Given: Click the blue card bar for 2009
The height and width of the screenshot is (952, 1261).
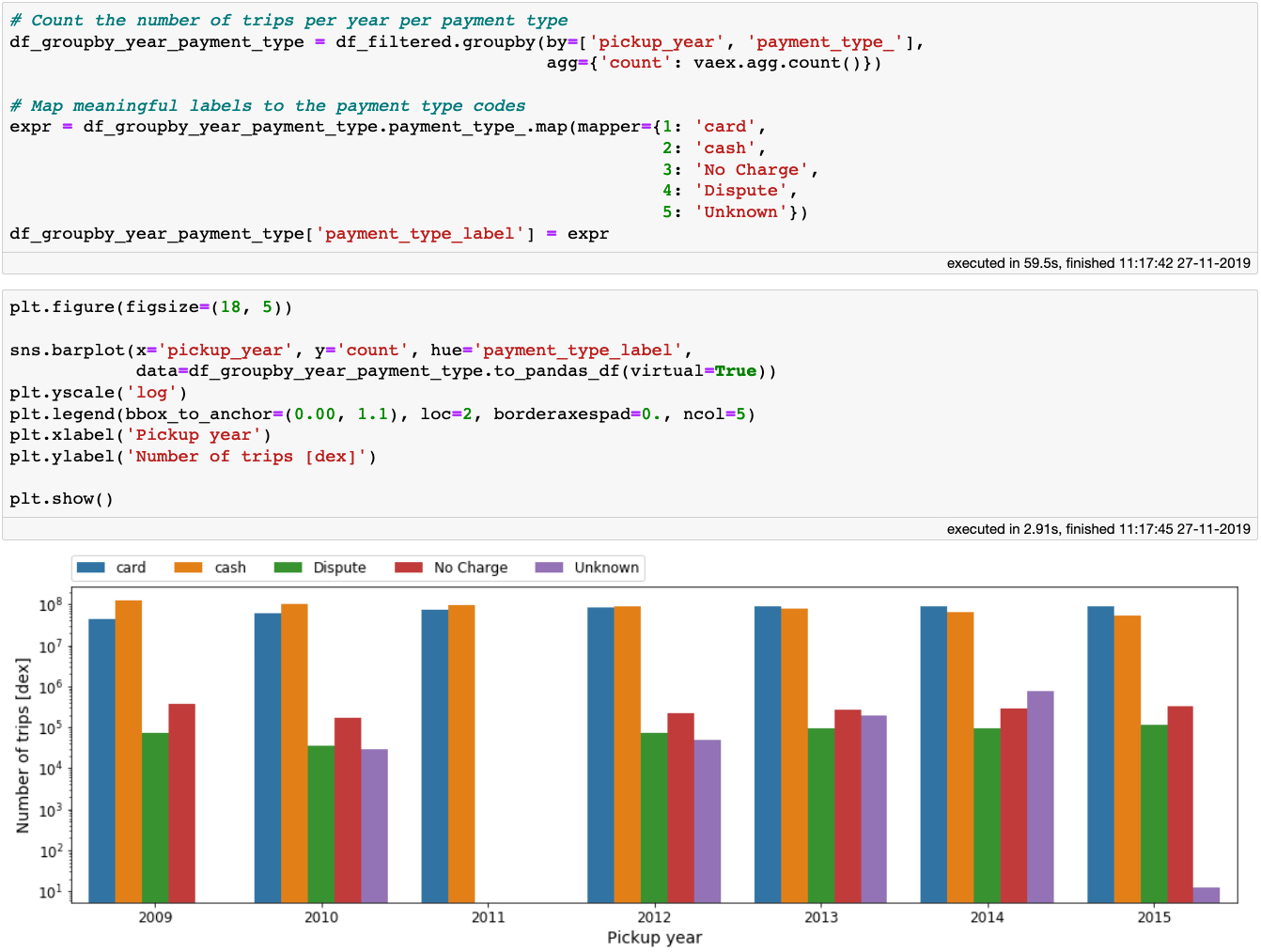Looking at the screenshot, I should coord(101,761).
